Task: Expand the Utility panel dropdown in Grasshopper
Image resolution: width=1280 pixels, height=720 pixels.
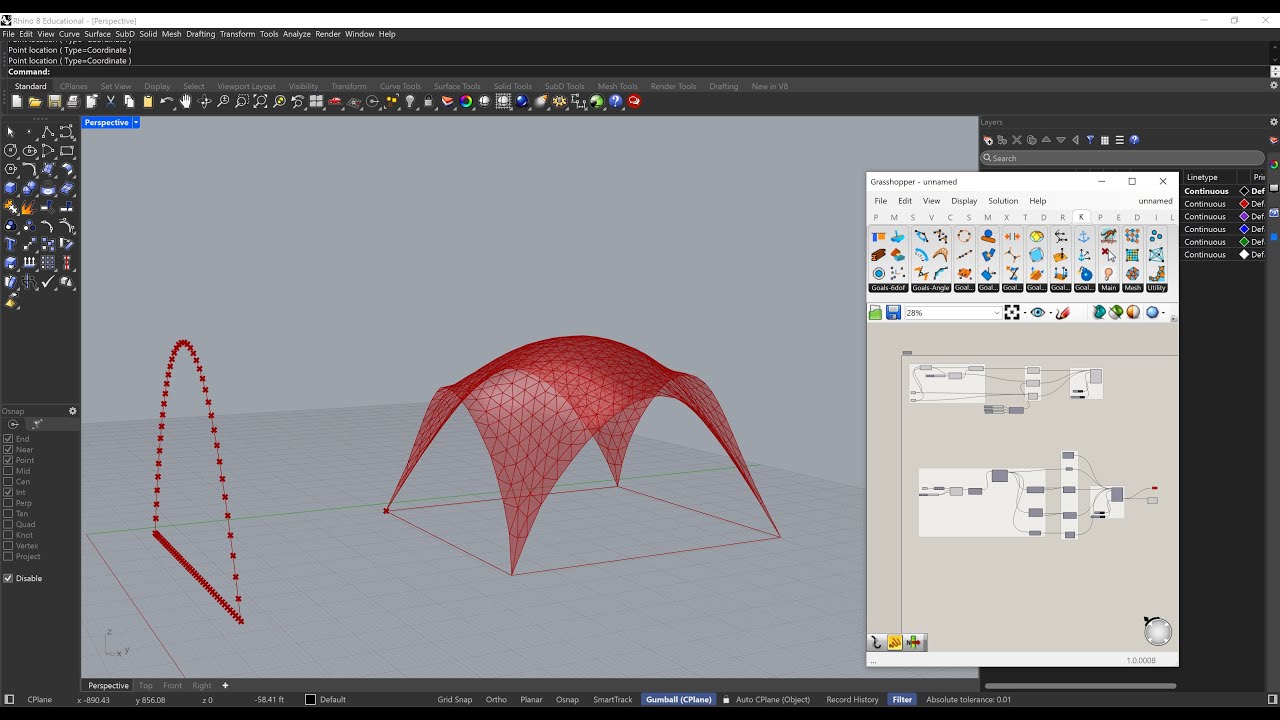Action: (1157, 288)
